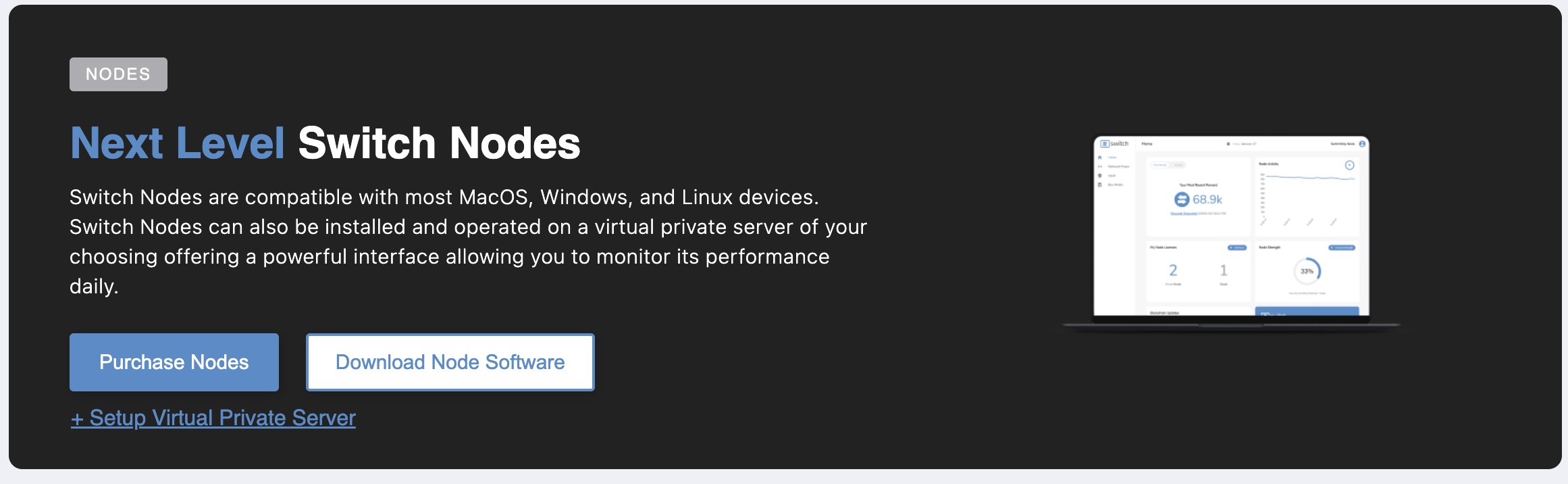Click the Rewards Deposited link under 68.9k
The height and width of the screenshot is (484, 1568).
(x=1184, y=214)
